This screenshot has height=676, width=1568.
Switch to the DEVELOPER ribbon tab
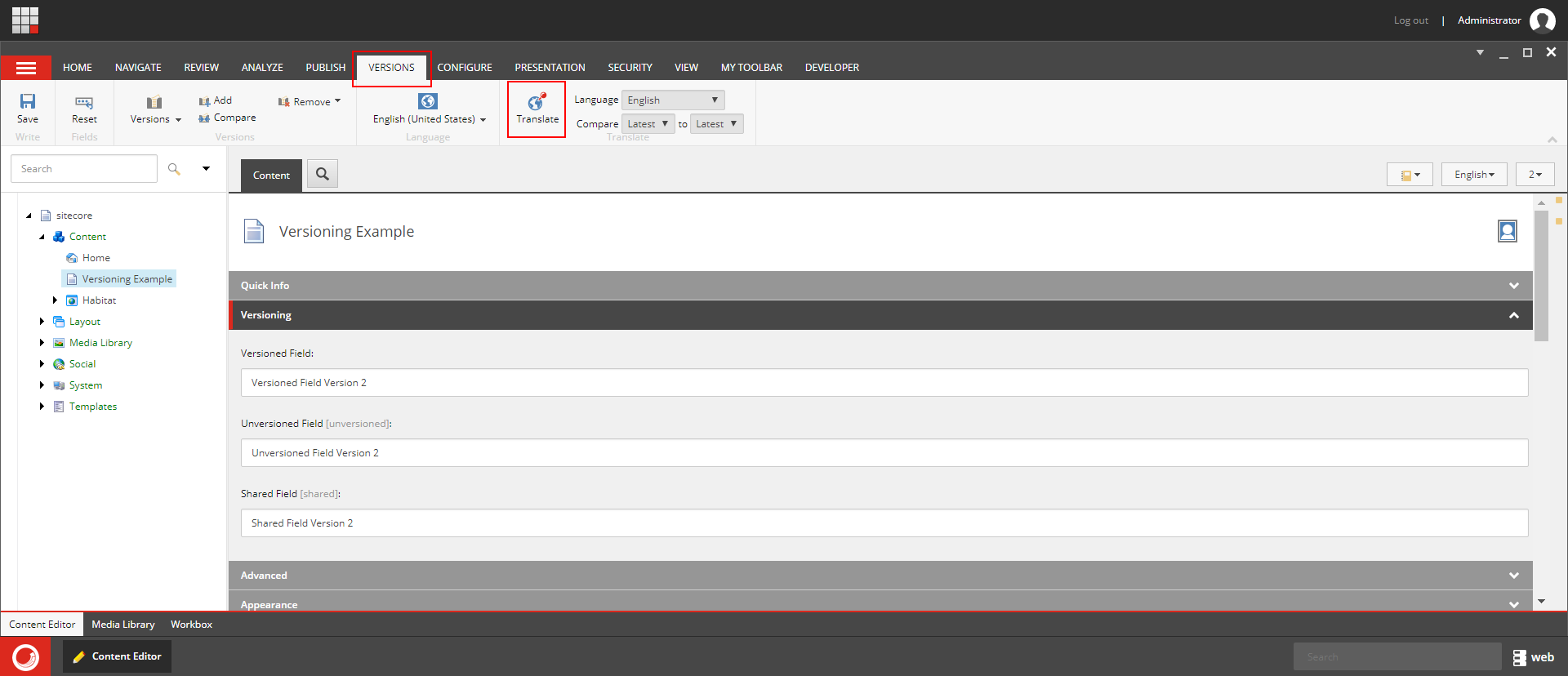pyautogui.click(x=832, y=68)
